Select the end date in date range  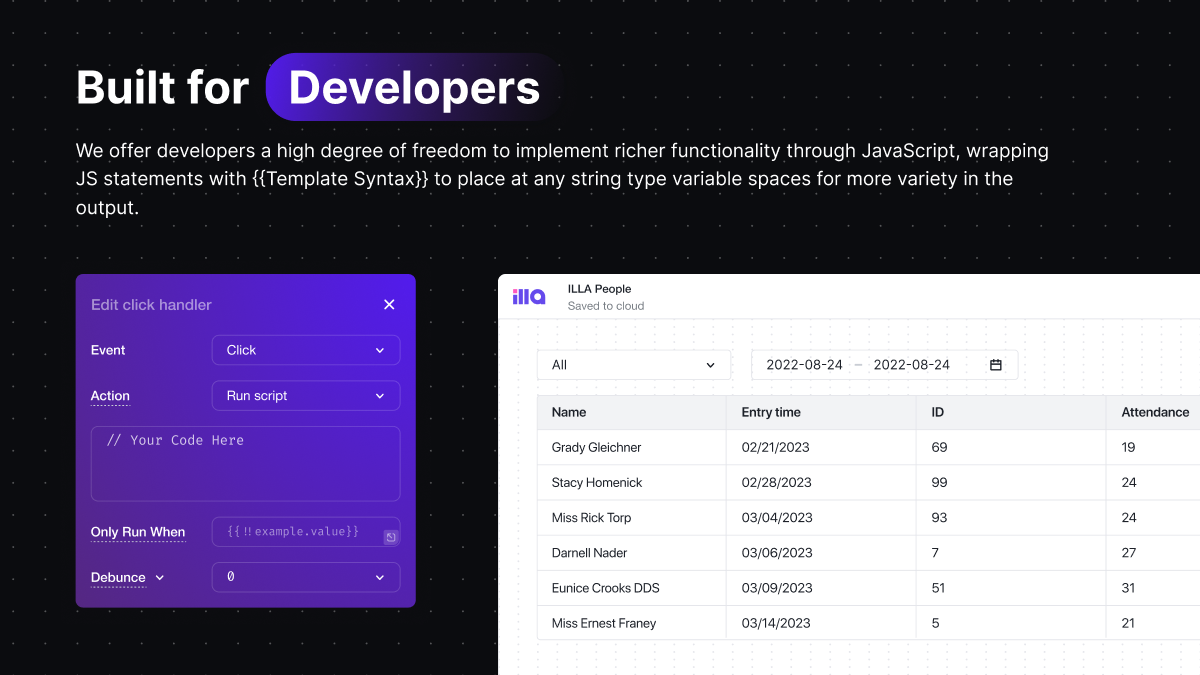pos(912,365)
